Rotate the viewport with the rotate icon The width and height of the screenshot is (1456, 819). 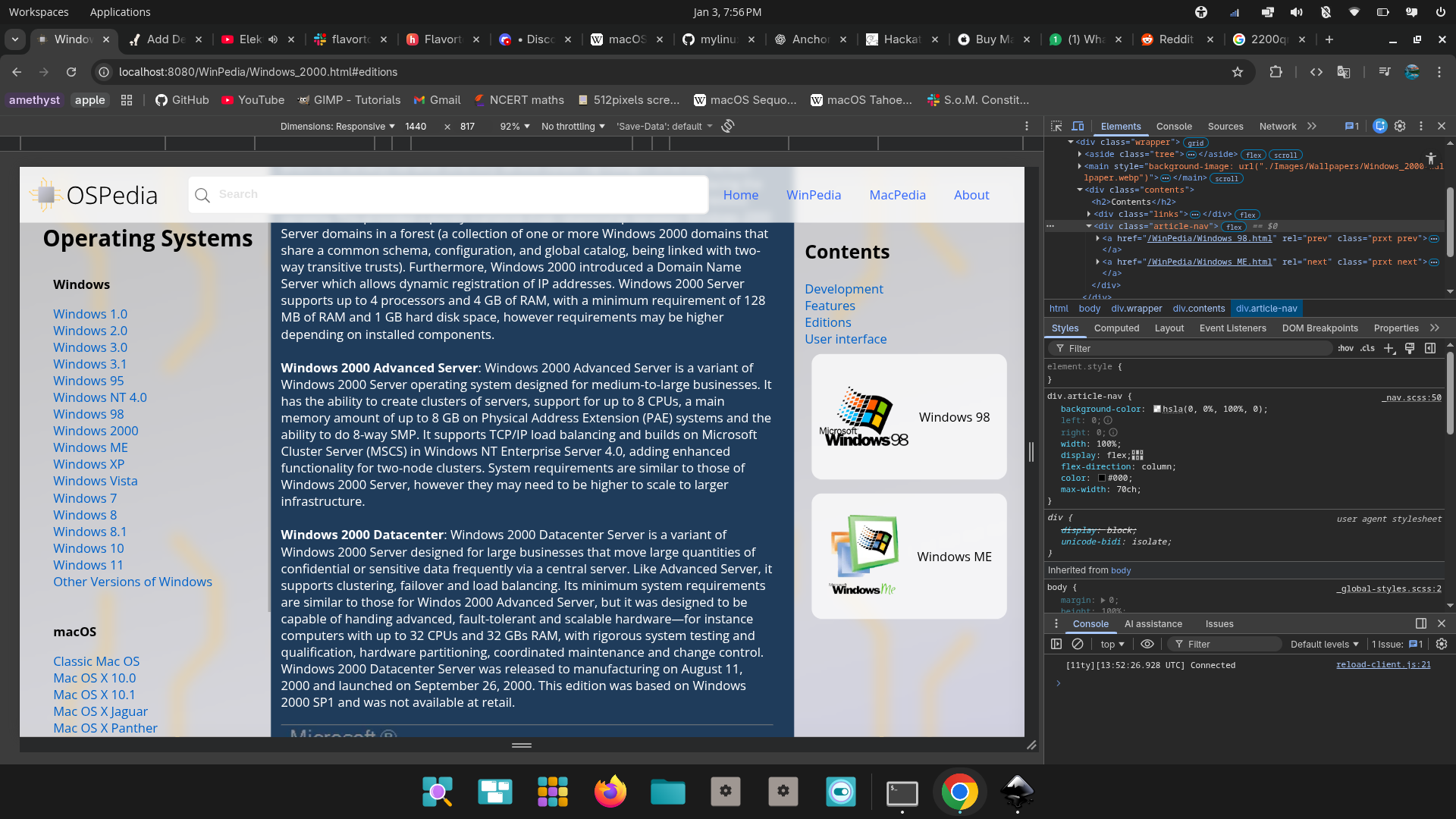point(728,126)
